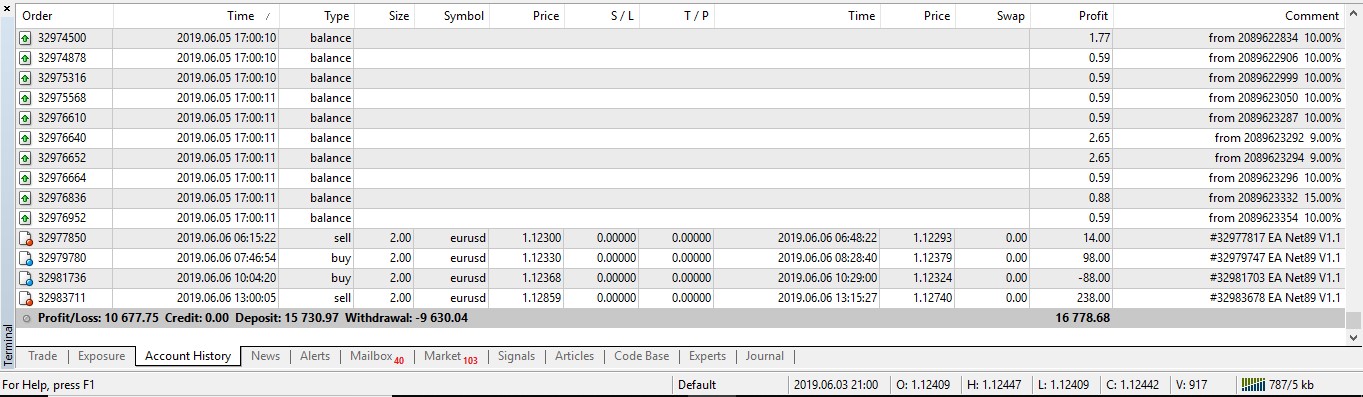Switch to the Experts tab
The height and width of the screenshot is (397, 1363).
coord(707,356)
